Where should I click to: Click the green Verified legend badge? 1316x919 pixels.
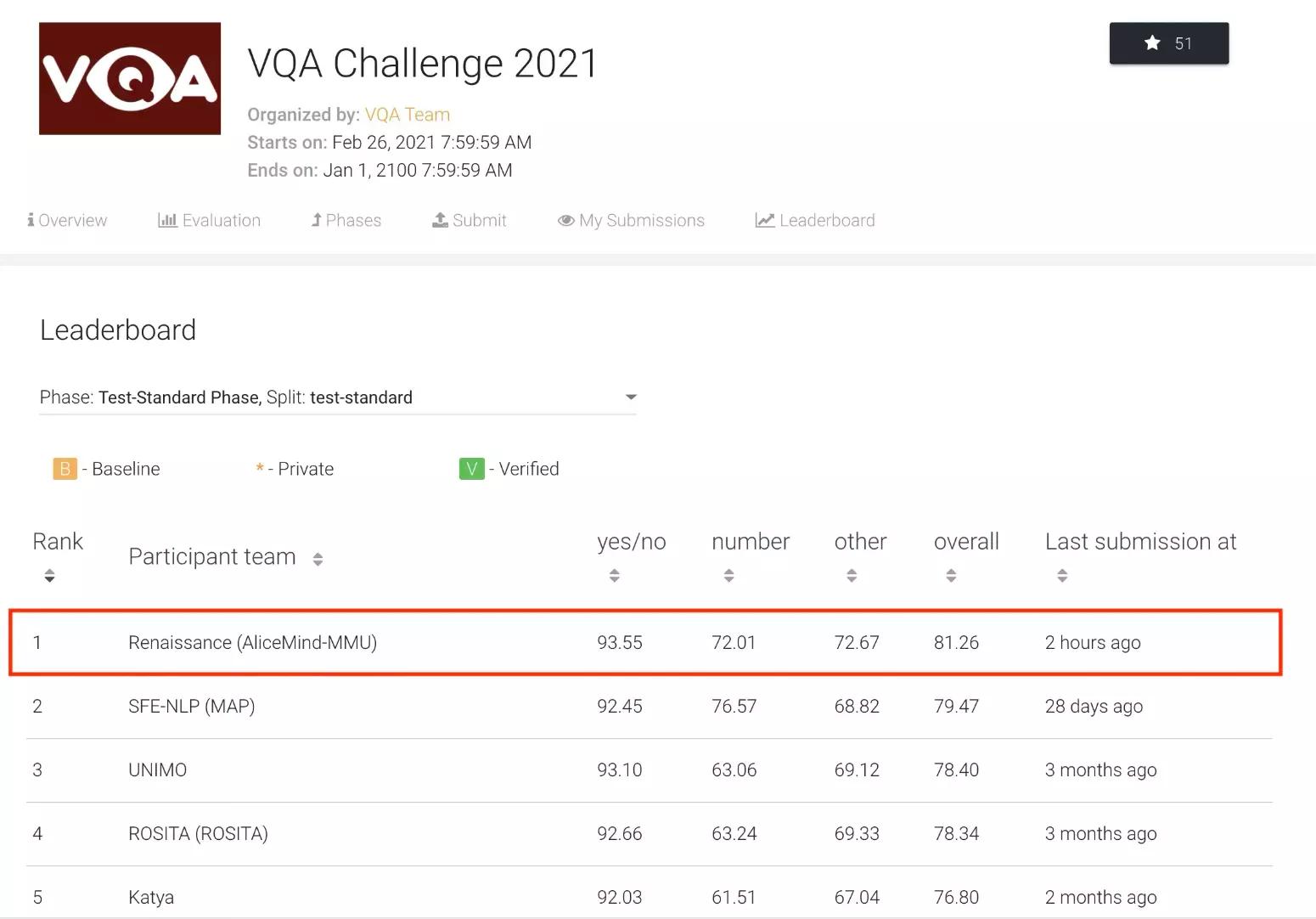[x=471, y=469]
